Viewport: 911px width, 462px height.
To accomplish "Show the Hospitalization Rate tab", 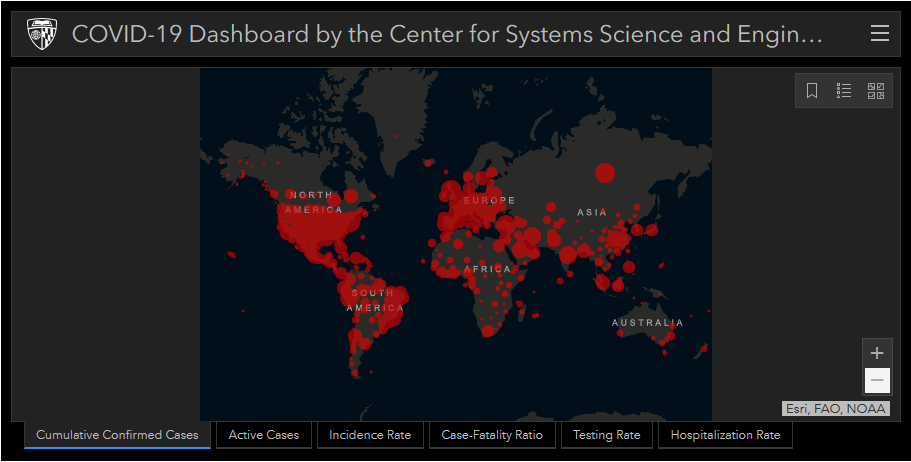I will pos(725,435).
